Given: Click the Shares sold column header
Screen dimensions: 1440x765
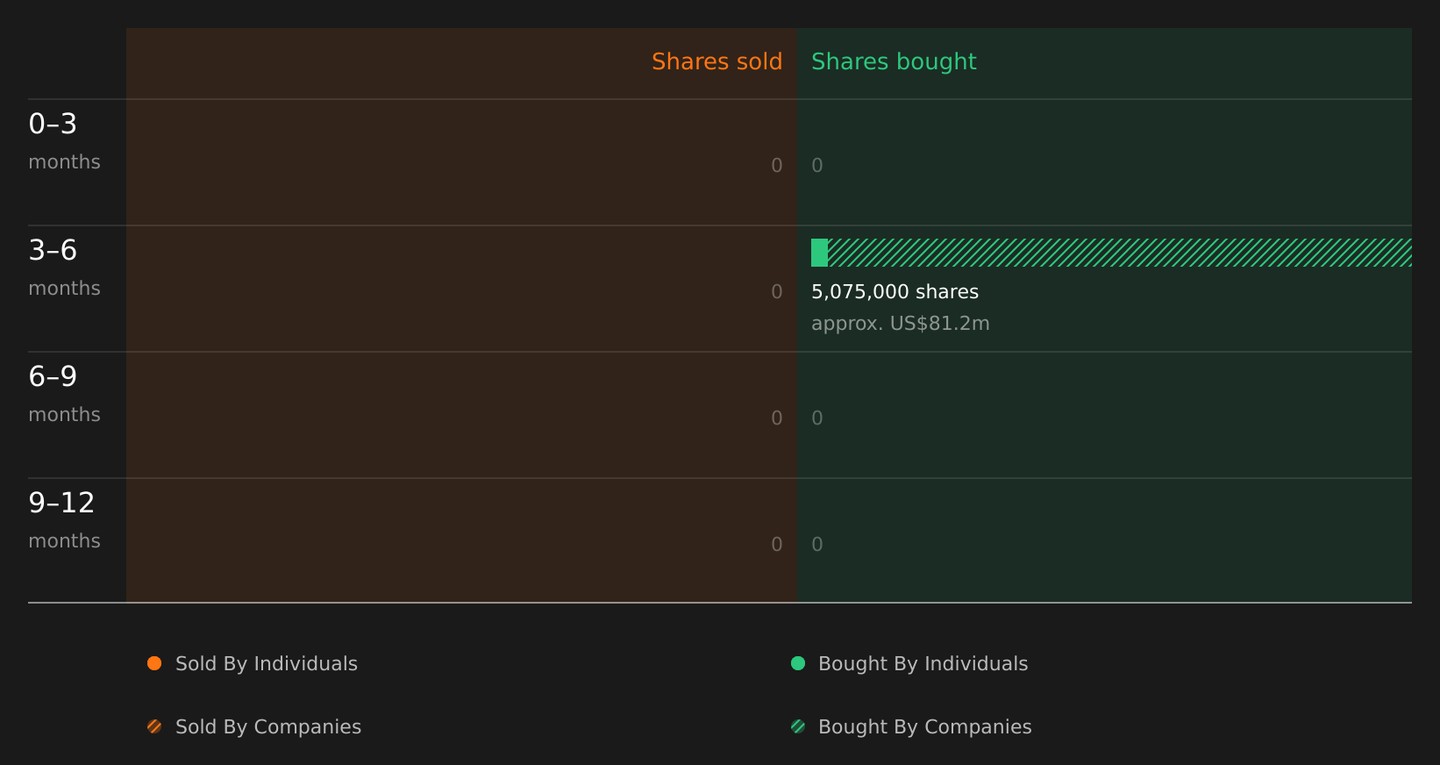Looking at the screenshot, I should (x=717, y=62).
